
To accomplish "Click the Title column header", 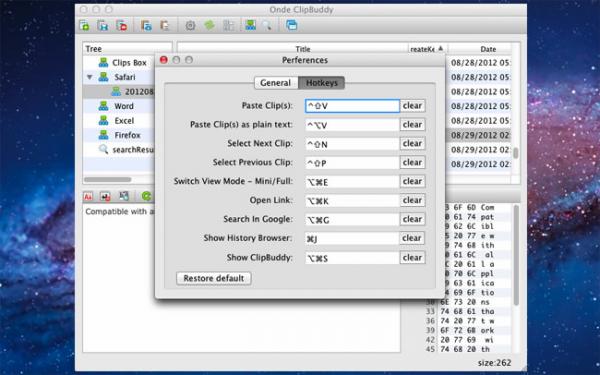I will (x=293, y=49).
